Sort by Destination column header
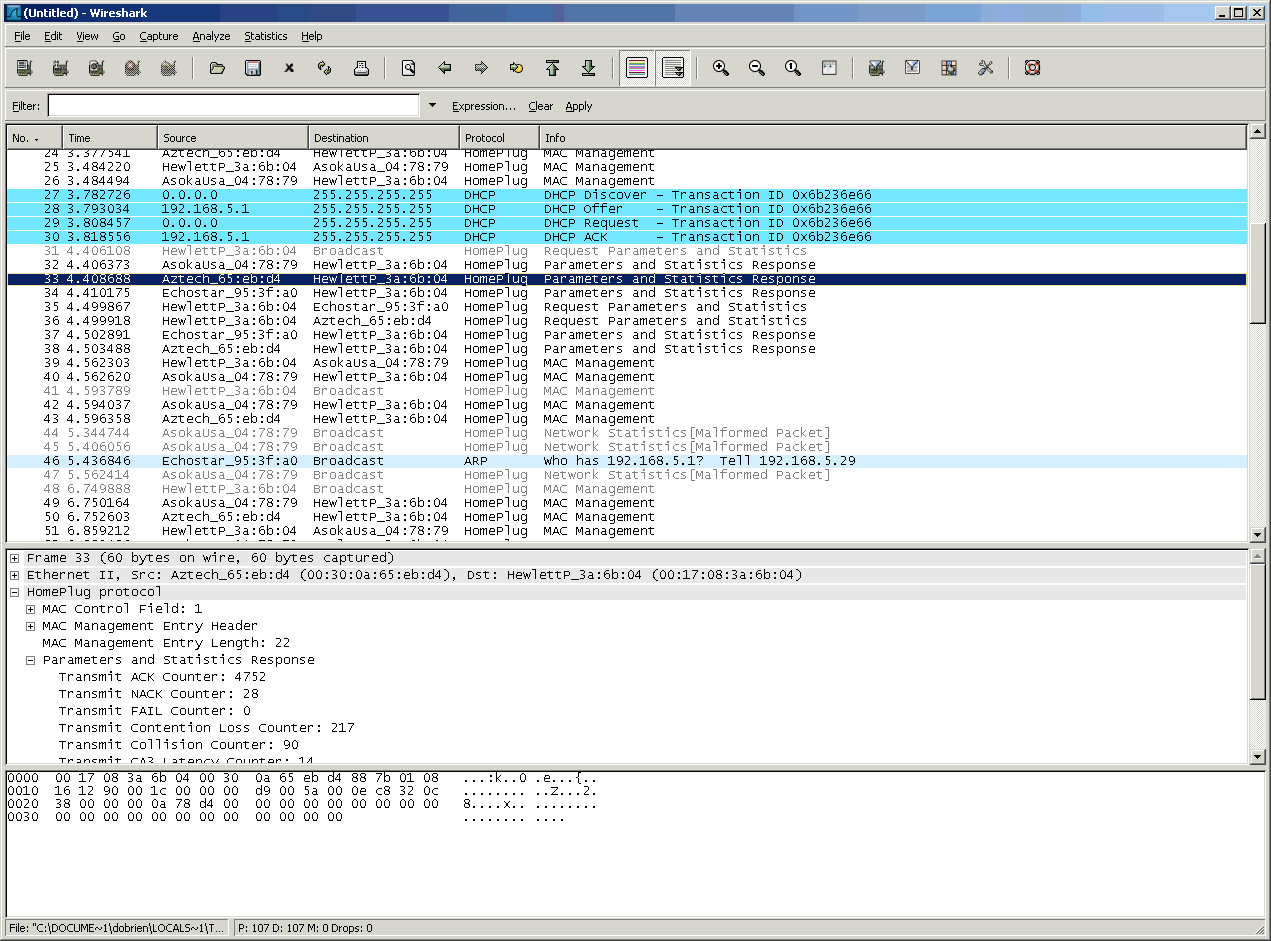Image resolution: width=1271 pixels, height=941 pixels. tap(384, 137)
